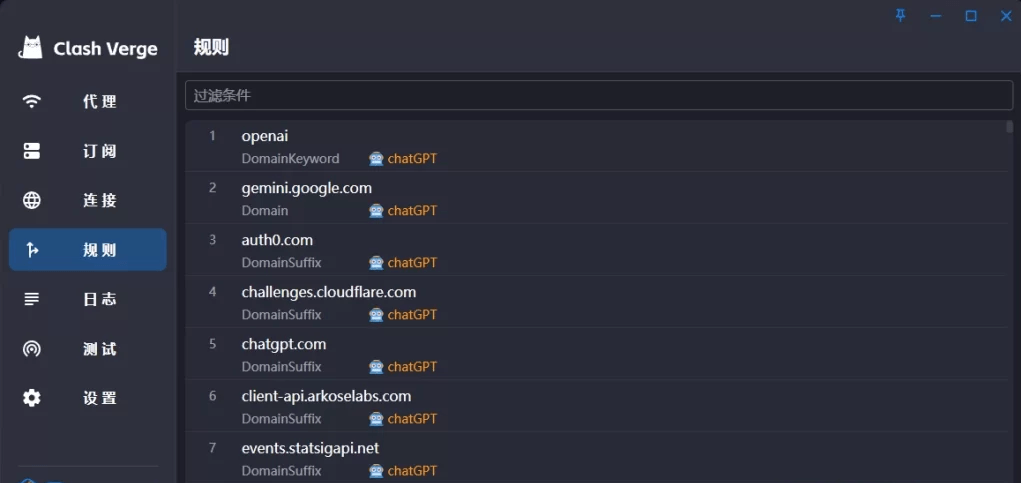1021x483 pixels.
Task: Click the lines icon beside 日志
Action: (x=31, y=299)
